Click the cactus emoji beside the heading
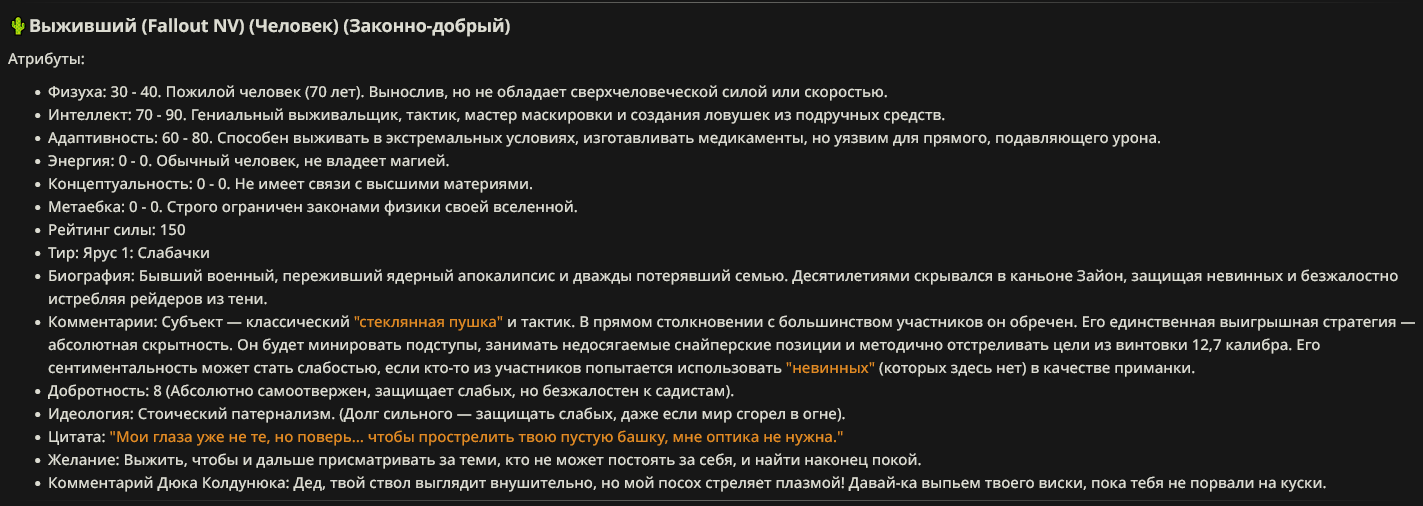 pyautogui.click(x=17, y=26)
